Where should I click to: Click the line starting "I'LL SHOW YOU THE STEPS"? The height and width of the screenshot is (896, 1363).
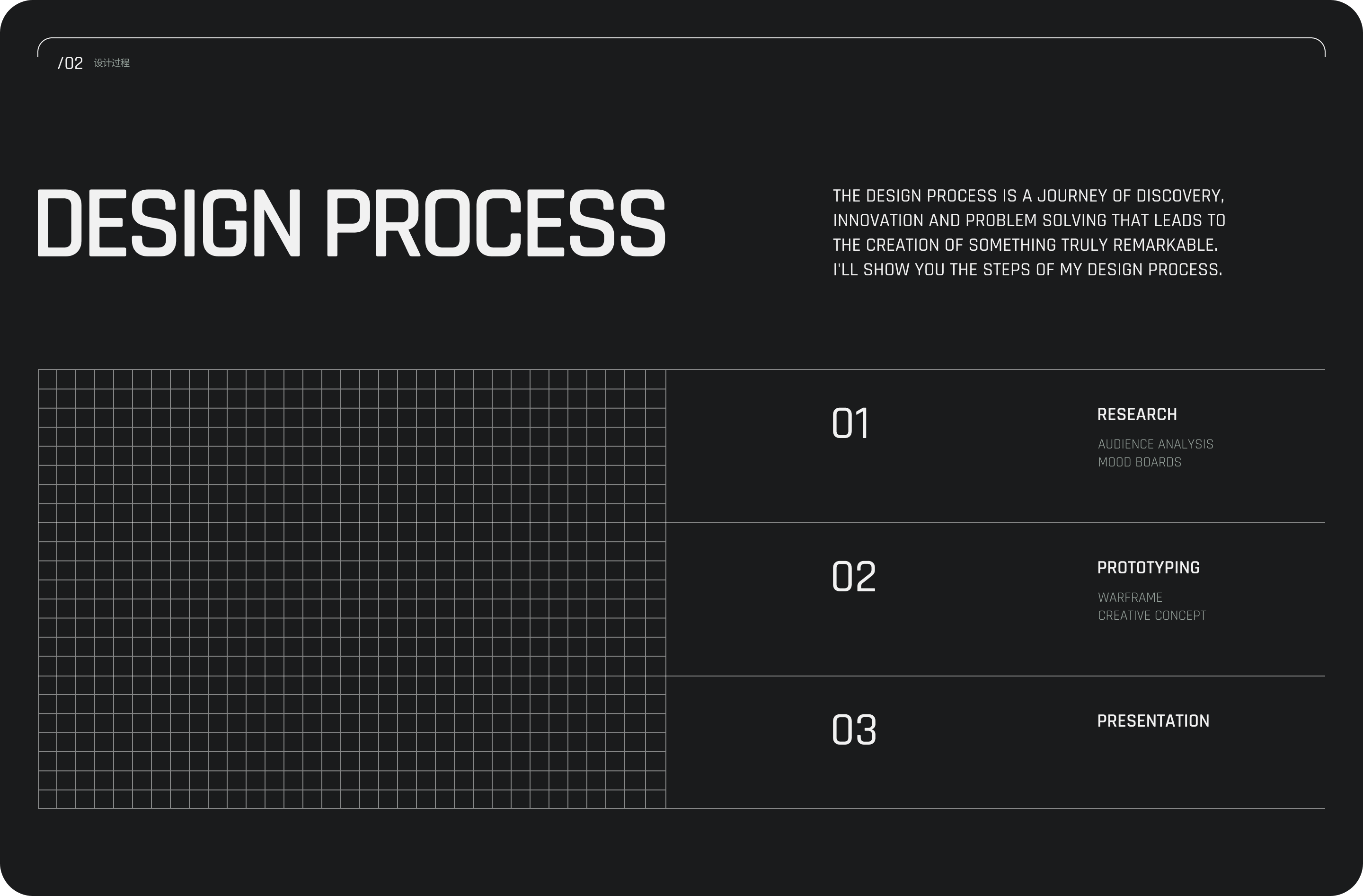tap(1027, 270)
